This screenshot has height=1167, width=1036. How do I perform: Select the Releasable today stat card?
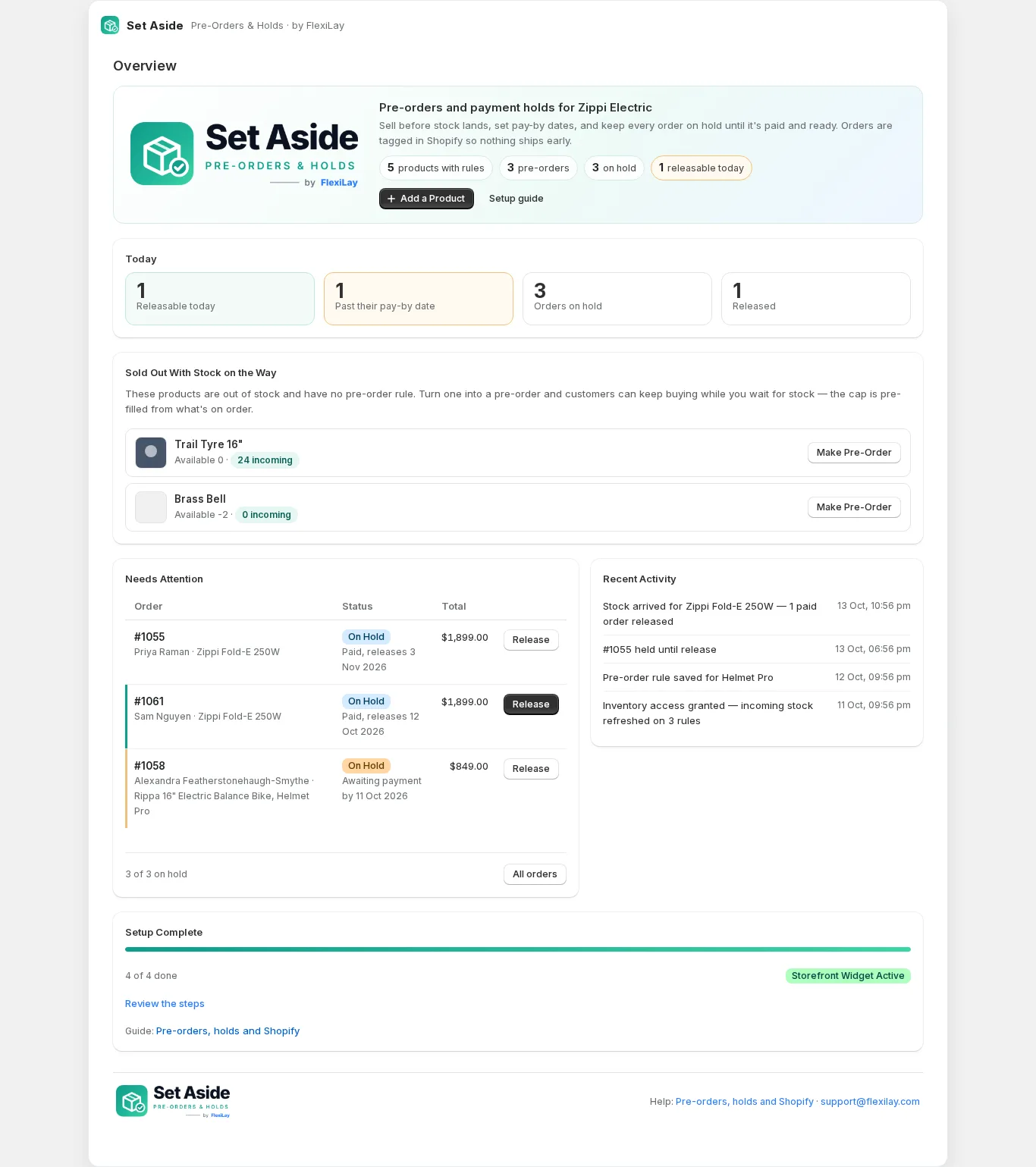[220, 299]
